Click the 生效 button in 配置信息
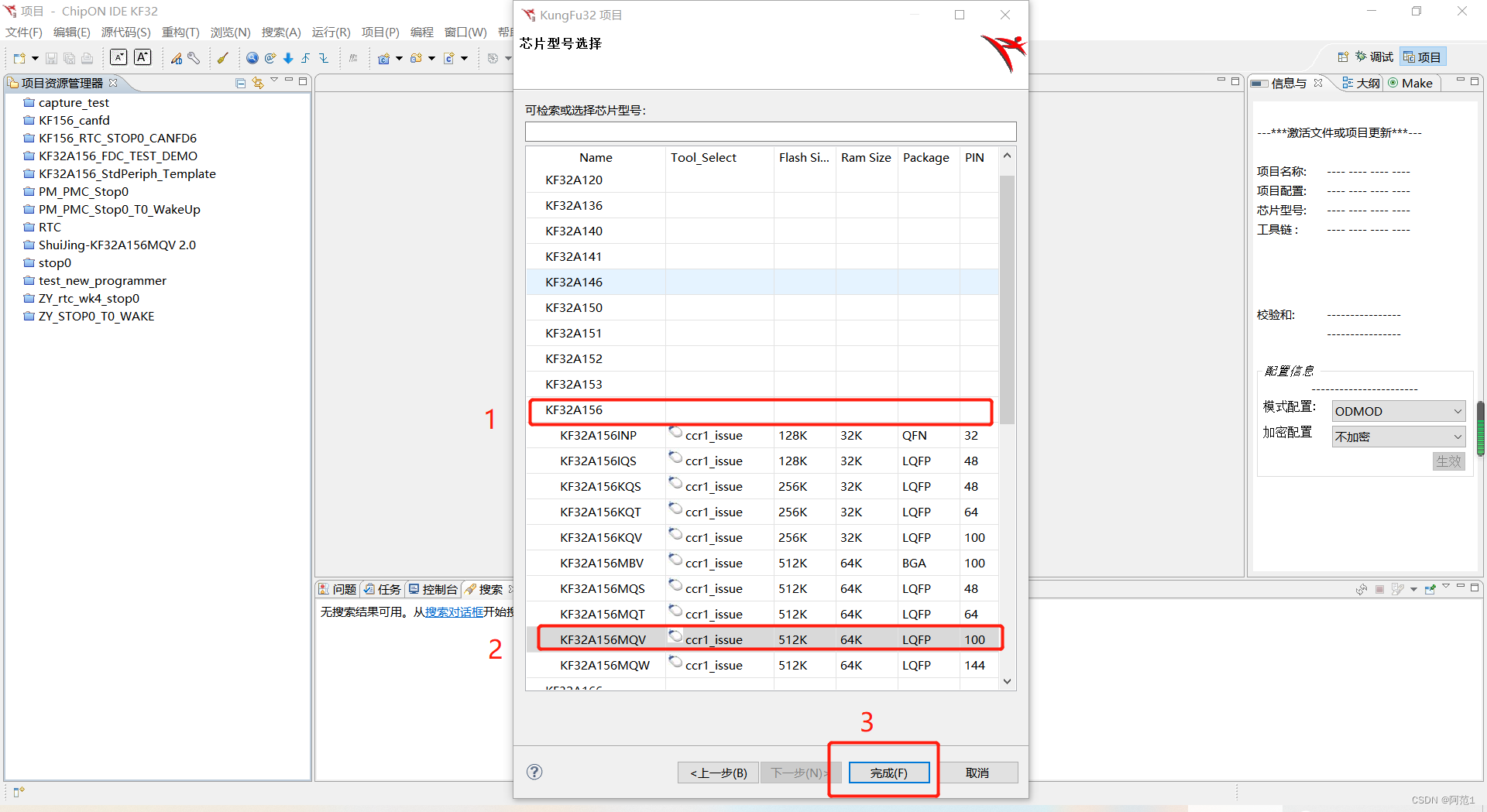The height and width of the screenshot is (812, 1487). [1448, 461]
